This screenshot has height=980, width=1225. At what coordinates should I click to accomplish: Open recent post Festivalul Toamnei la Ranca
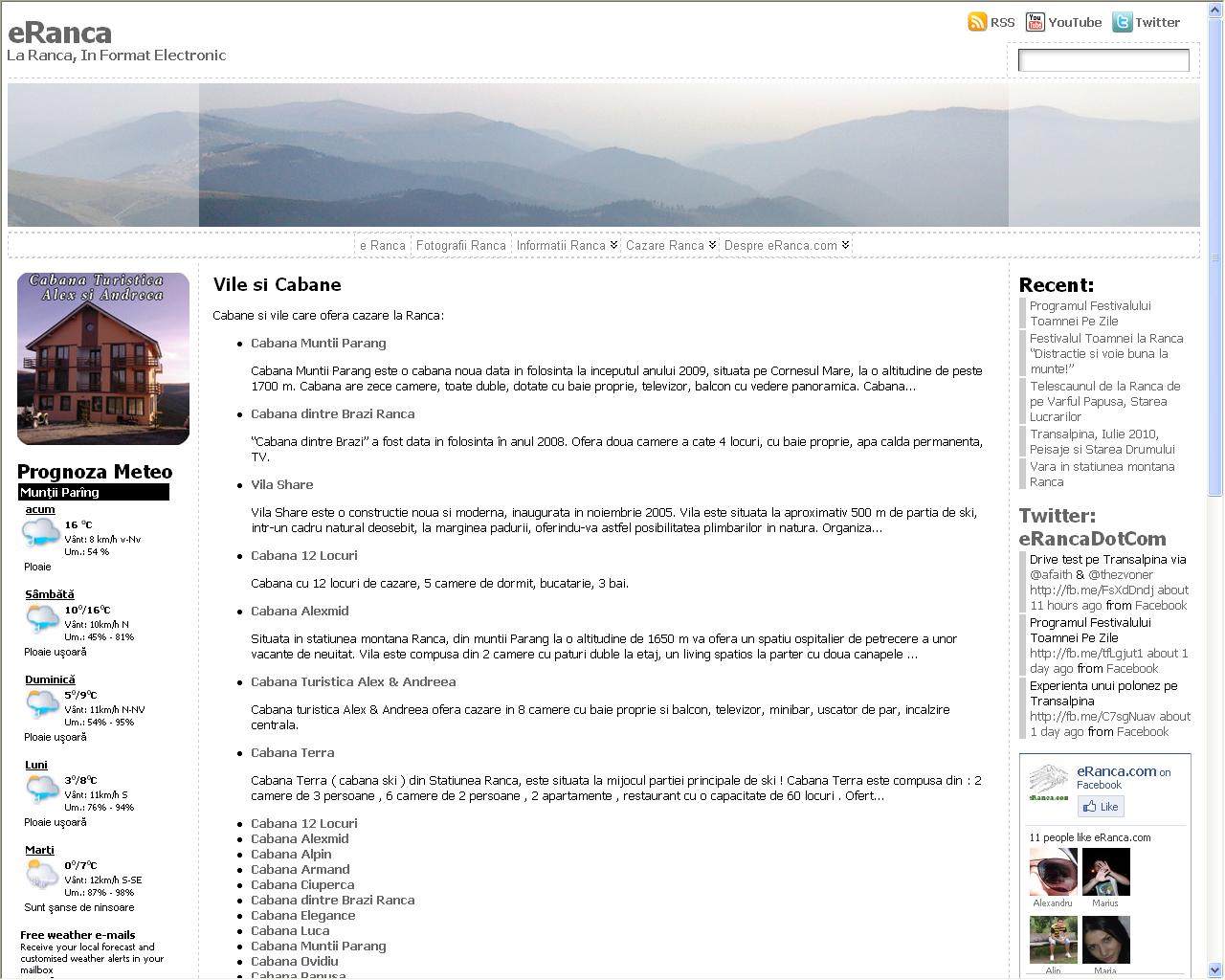(1106, 353)
